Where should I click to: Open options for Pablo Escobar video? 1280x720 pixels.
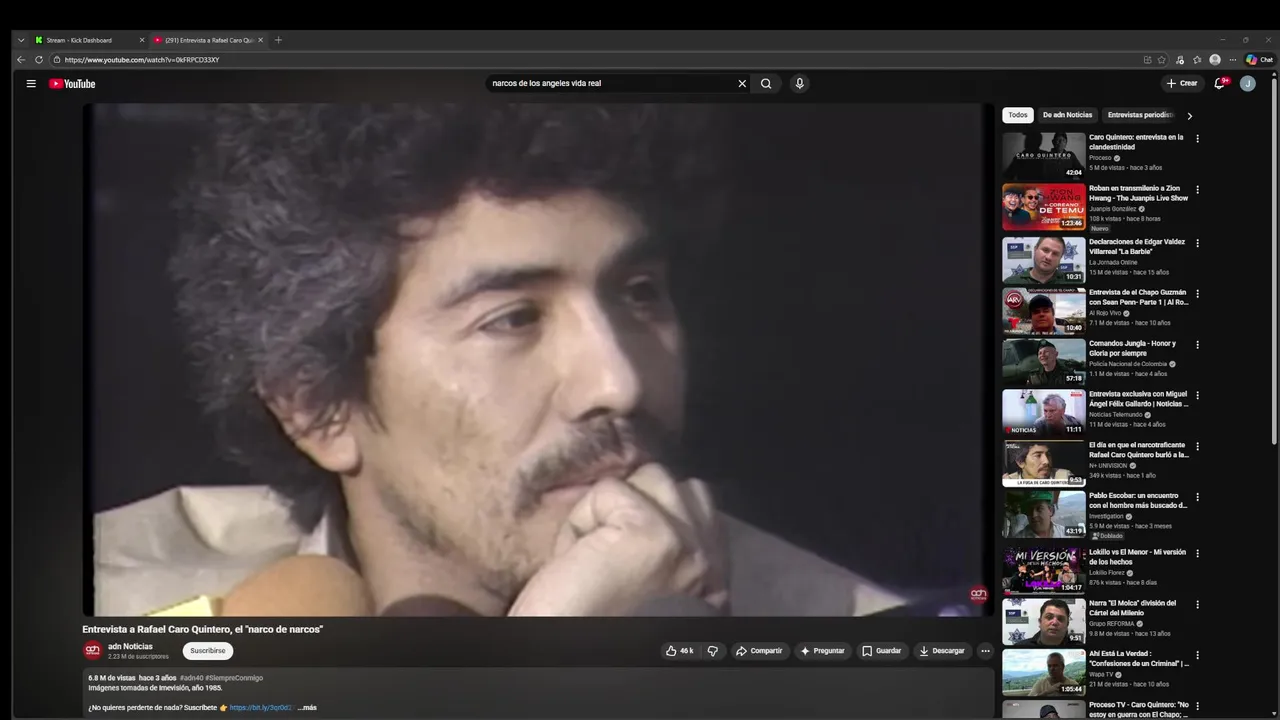tap(1197, 497)
